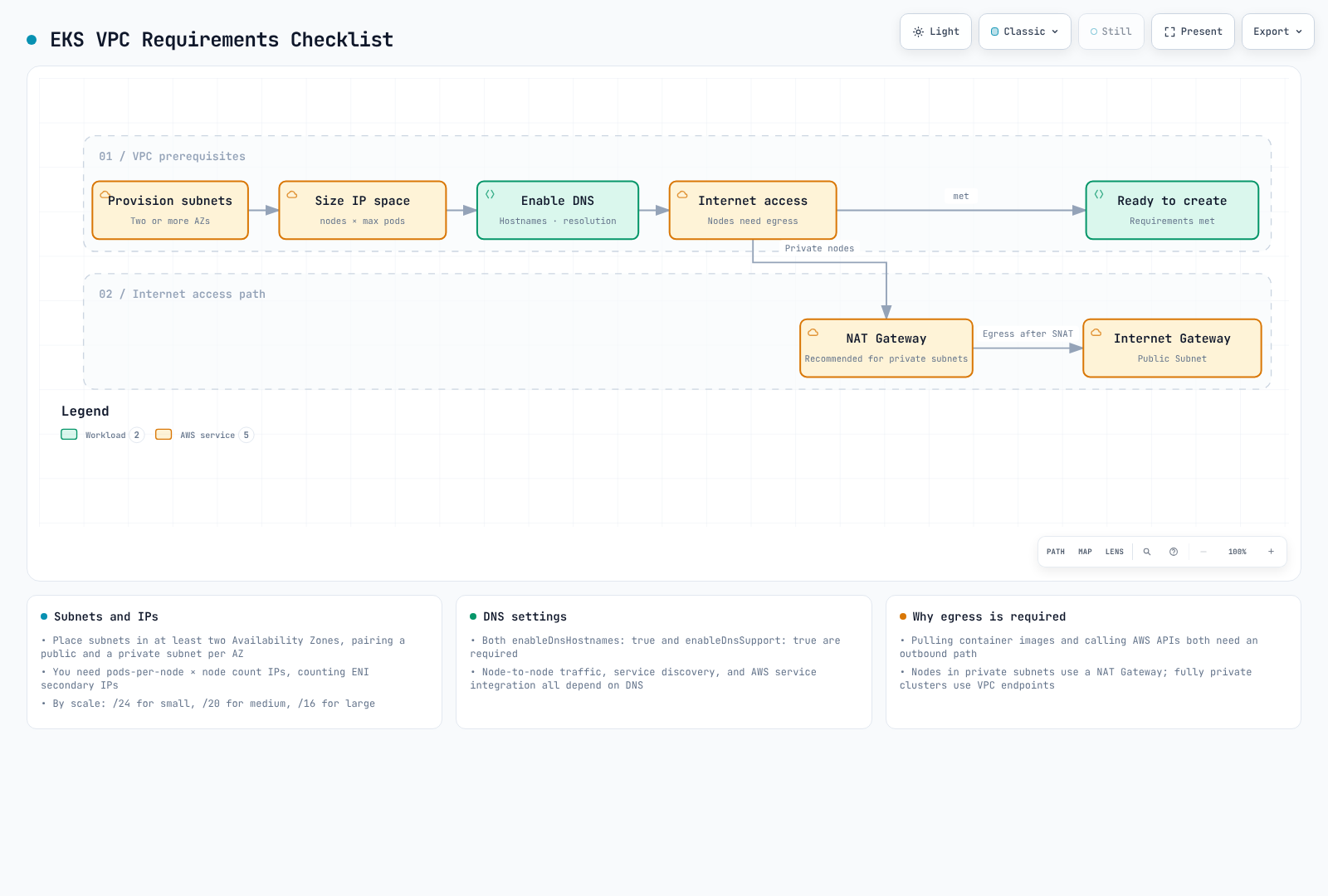1328x896 pixels.
Task: Select the Size IP space node
Action: tap(363, 211)
